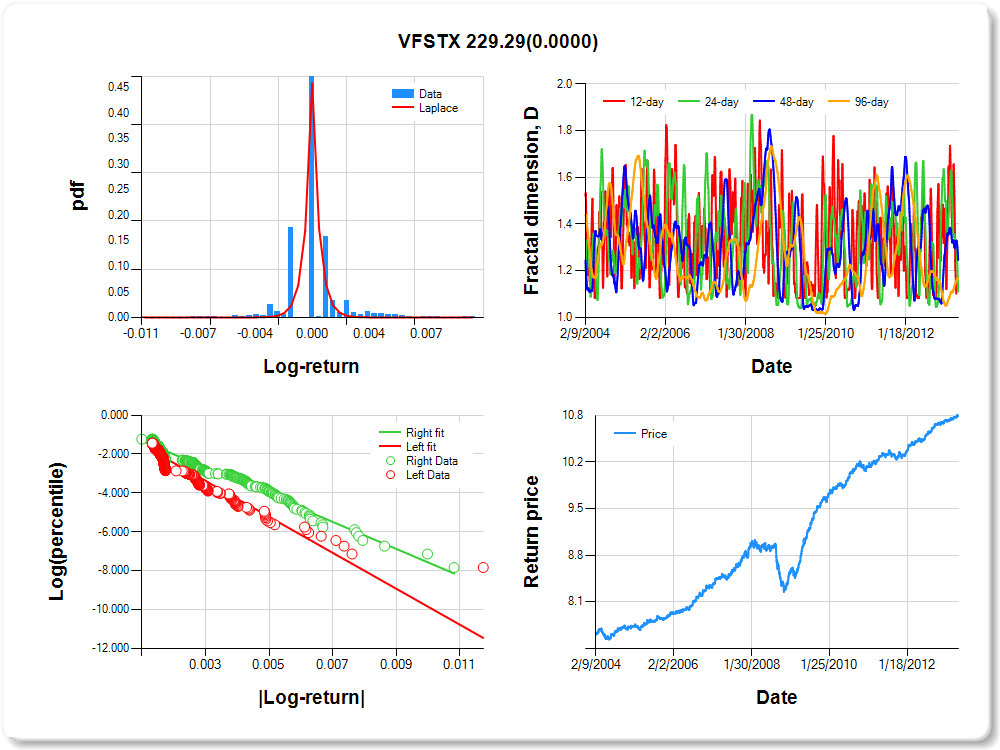The height and width of the screenshot is (750, 1000).
Task: Click the 'Right Data' legend label
Action: (432, 461)
